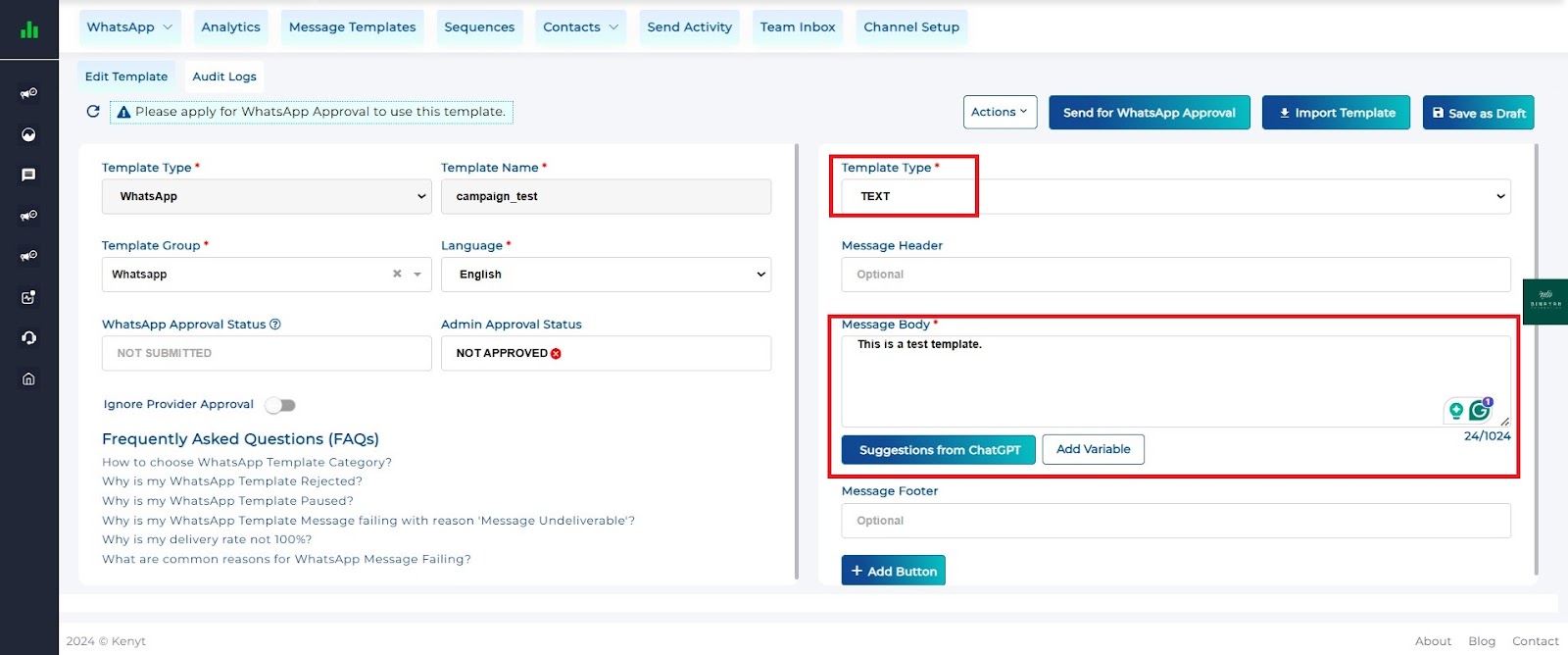Open the analytics report sidebar icon
This screenshot has width=1568, height=655.
click(x=29, y=297)
